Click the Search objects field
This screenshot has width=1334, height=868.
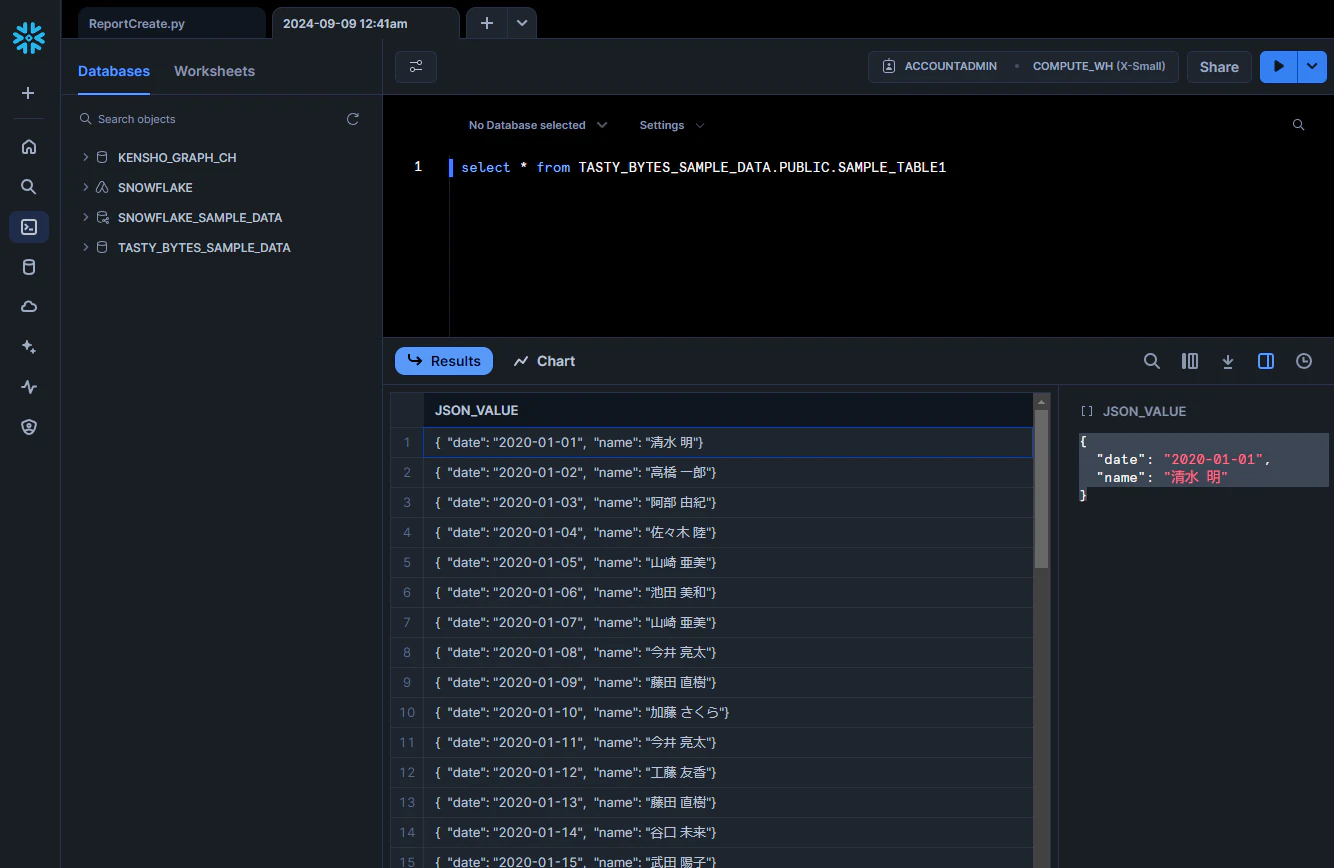210,119
